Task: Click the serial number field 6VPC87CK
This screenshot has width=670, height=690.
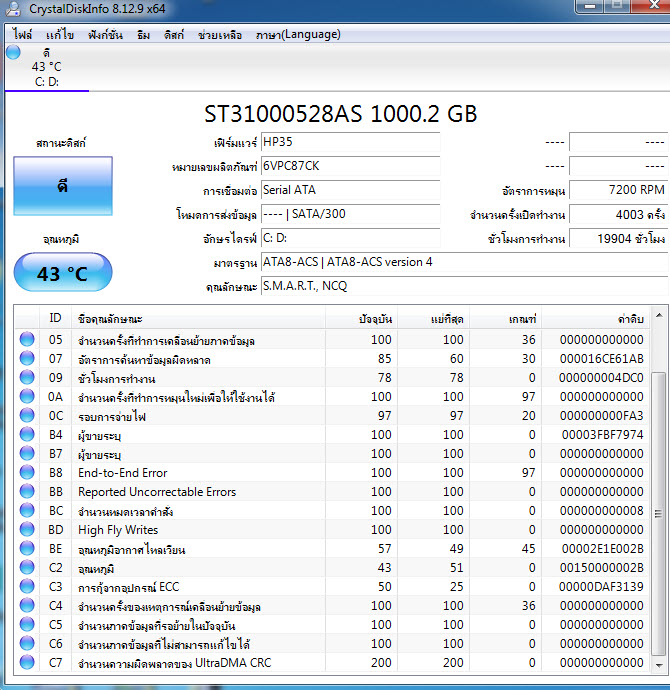Action: pos(349,166)
